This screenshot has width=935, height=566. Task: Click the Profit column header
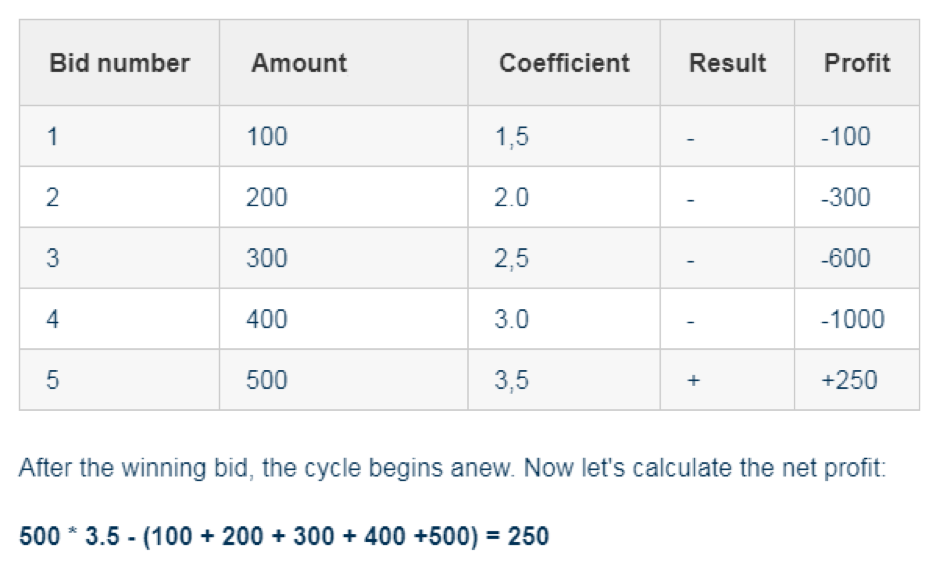point(857,63)
